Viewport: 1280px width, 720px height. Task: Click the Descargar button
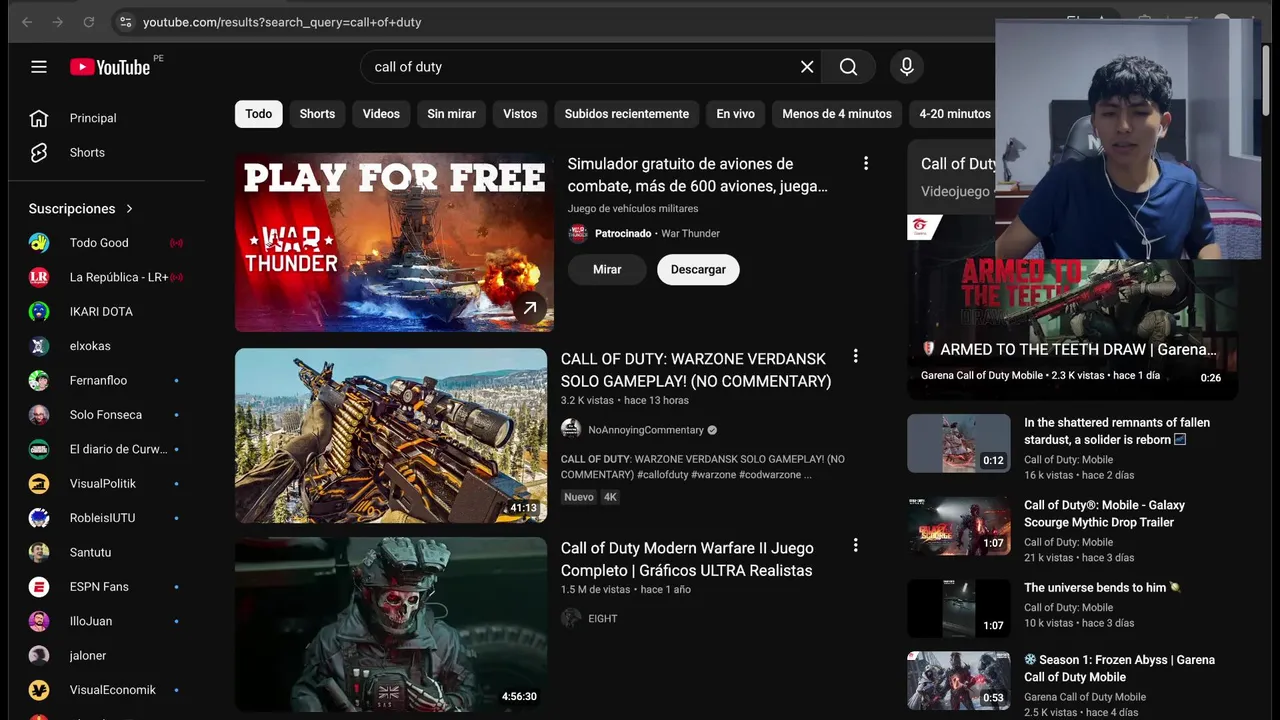pos(698,270)
